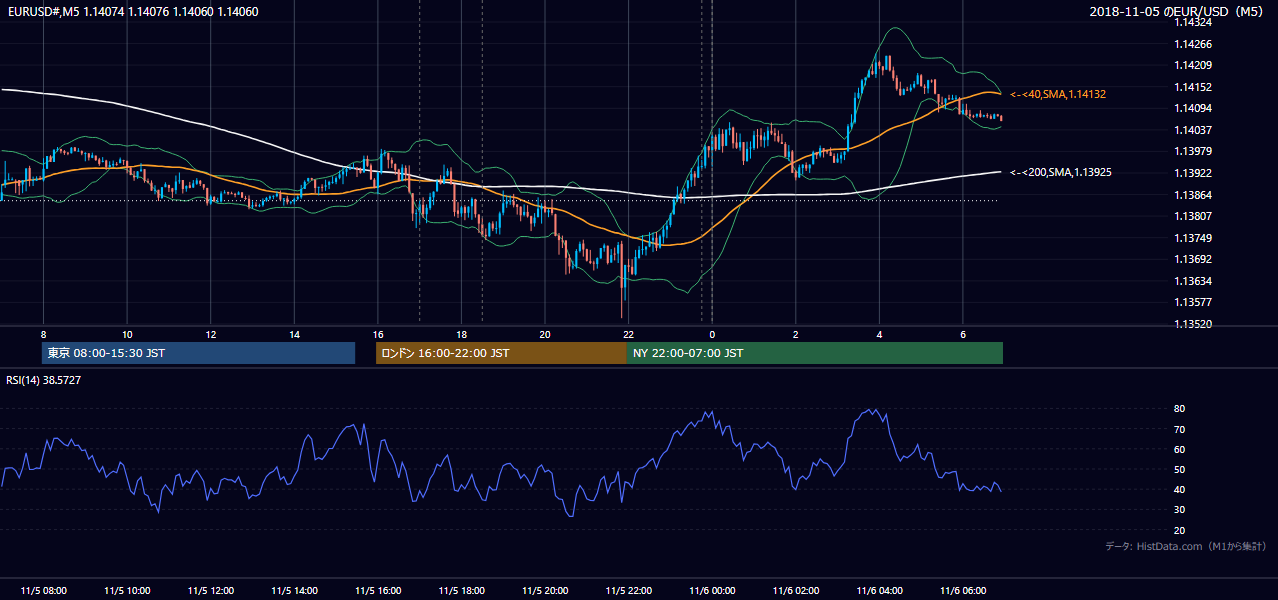Click the RSI scale value 60

[x=1180, y=449]
